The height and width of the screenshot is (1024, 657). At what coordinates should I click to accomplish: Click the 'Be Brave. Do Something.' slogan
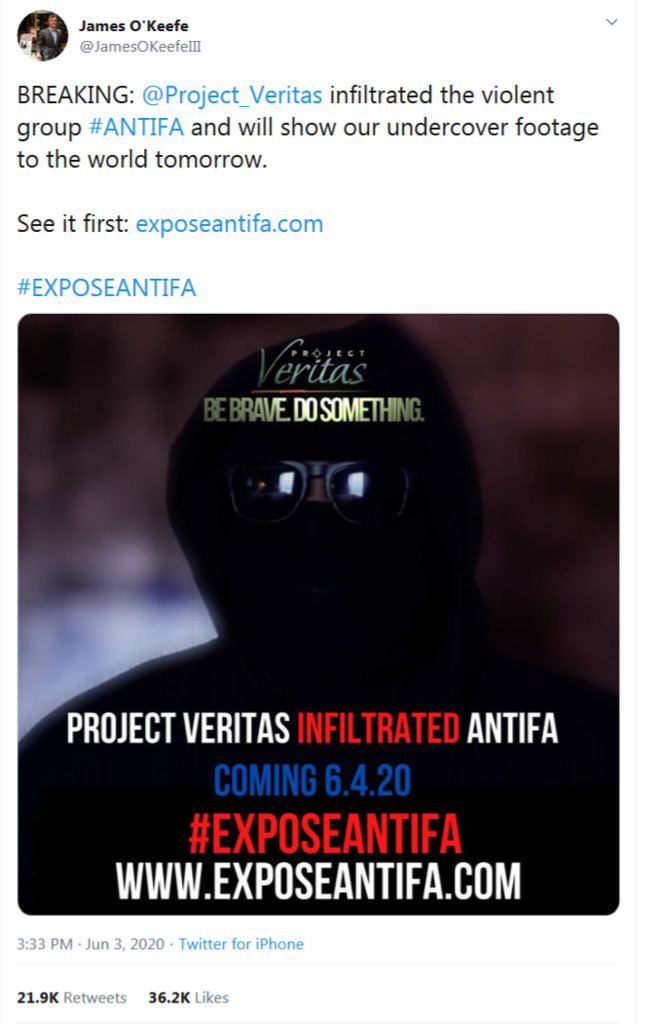tap(313, 410)
